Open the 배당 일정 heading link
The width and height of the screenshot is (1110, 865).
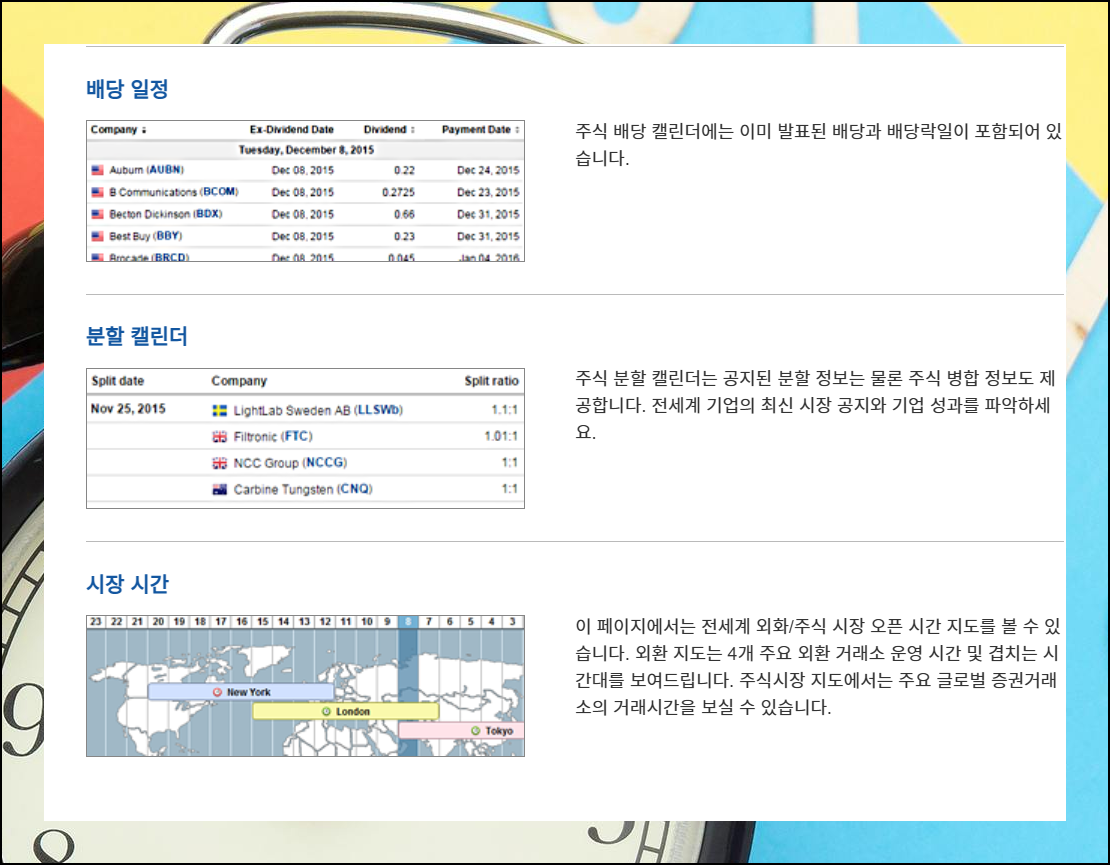click(127, 89)
